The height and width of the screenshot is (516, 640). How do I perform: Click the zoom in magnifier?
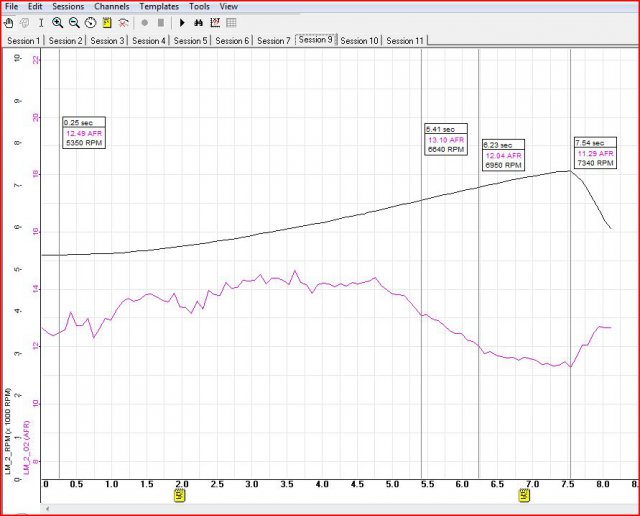click(57, 22)
